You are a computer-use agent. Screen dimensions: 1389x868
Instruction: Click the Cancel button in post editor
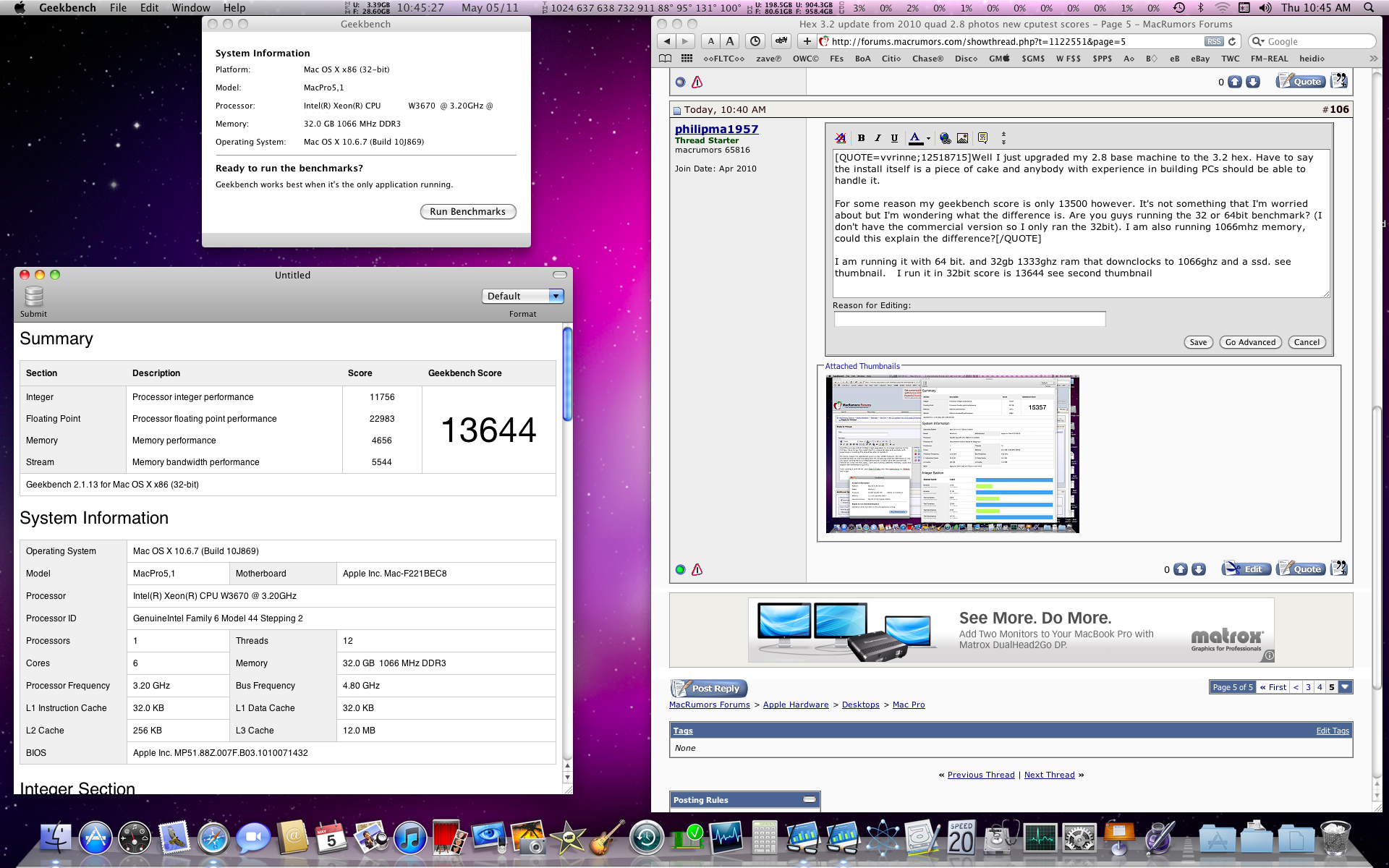pos(1307,342)
